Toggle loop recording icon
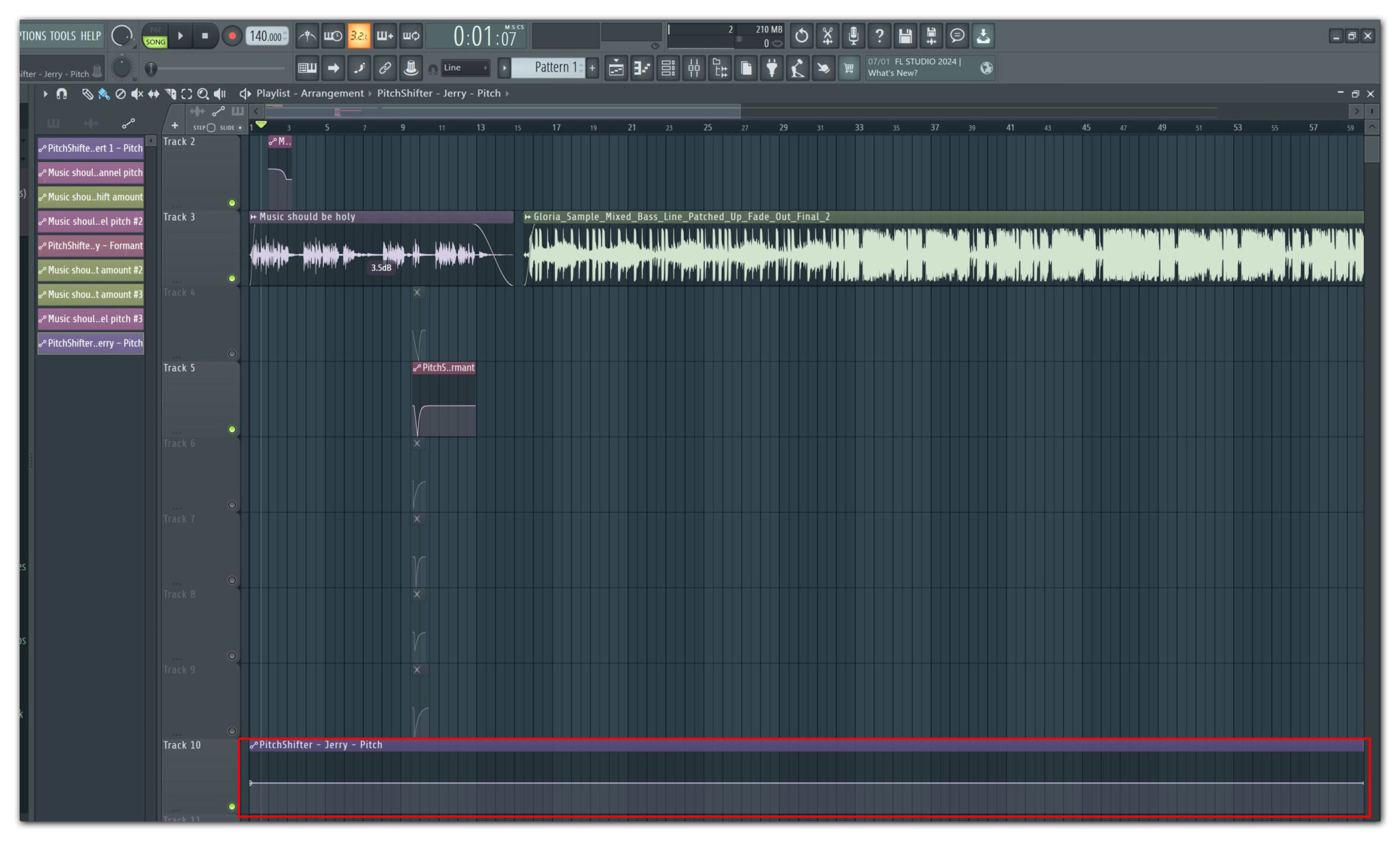Image resolution: width=1400 pixels, height=841 pixels. tap(411, 36)
